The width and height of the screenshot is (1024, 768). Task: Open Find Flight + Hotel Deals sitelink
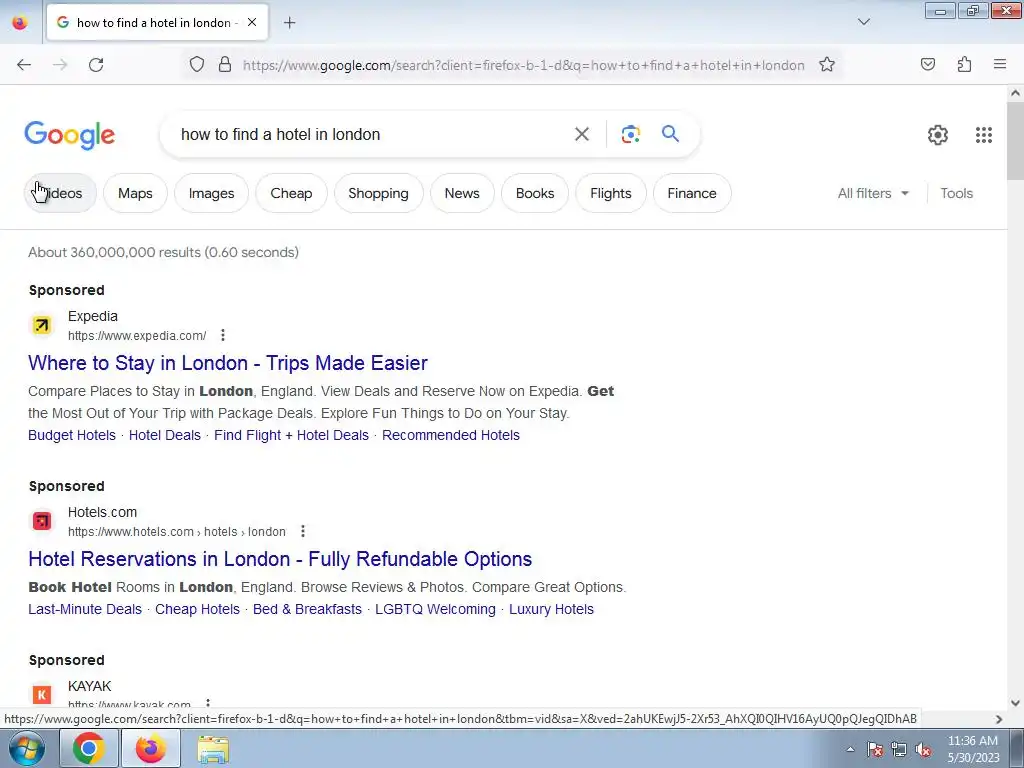[x=291, y=435]
